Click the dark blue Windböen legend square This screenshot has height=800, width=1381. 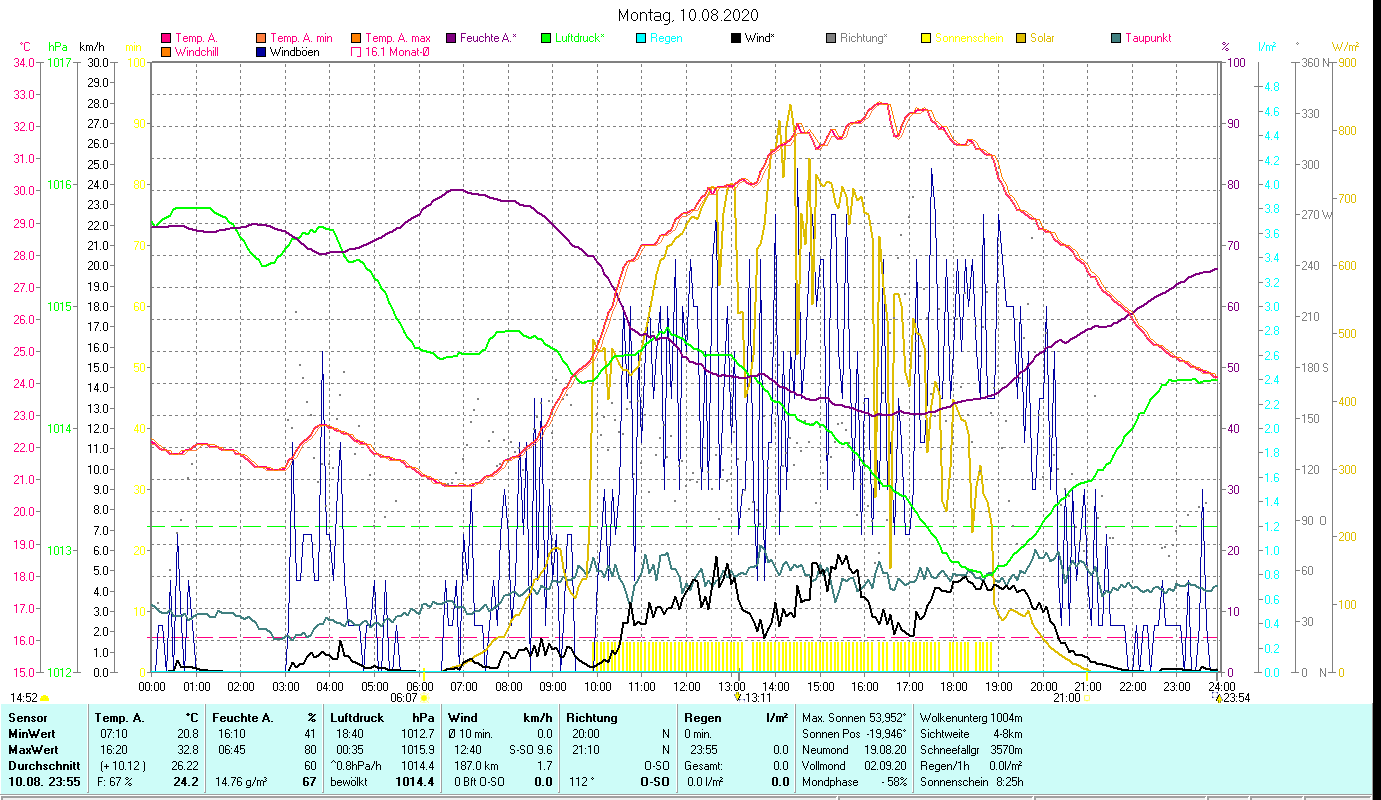coord(261,52)
